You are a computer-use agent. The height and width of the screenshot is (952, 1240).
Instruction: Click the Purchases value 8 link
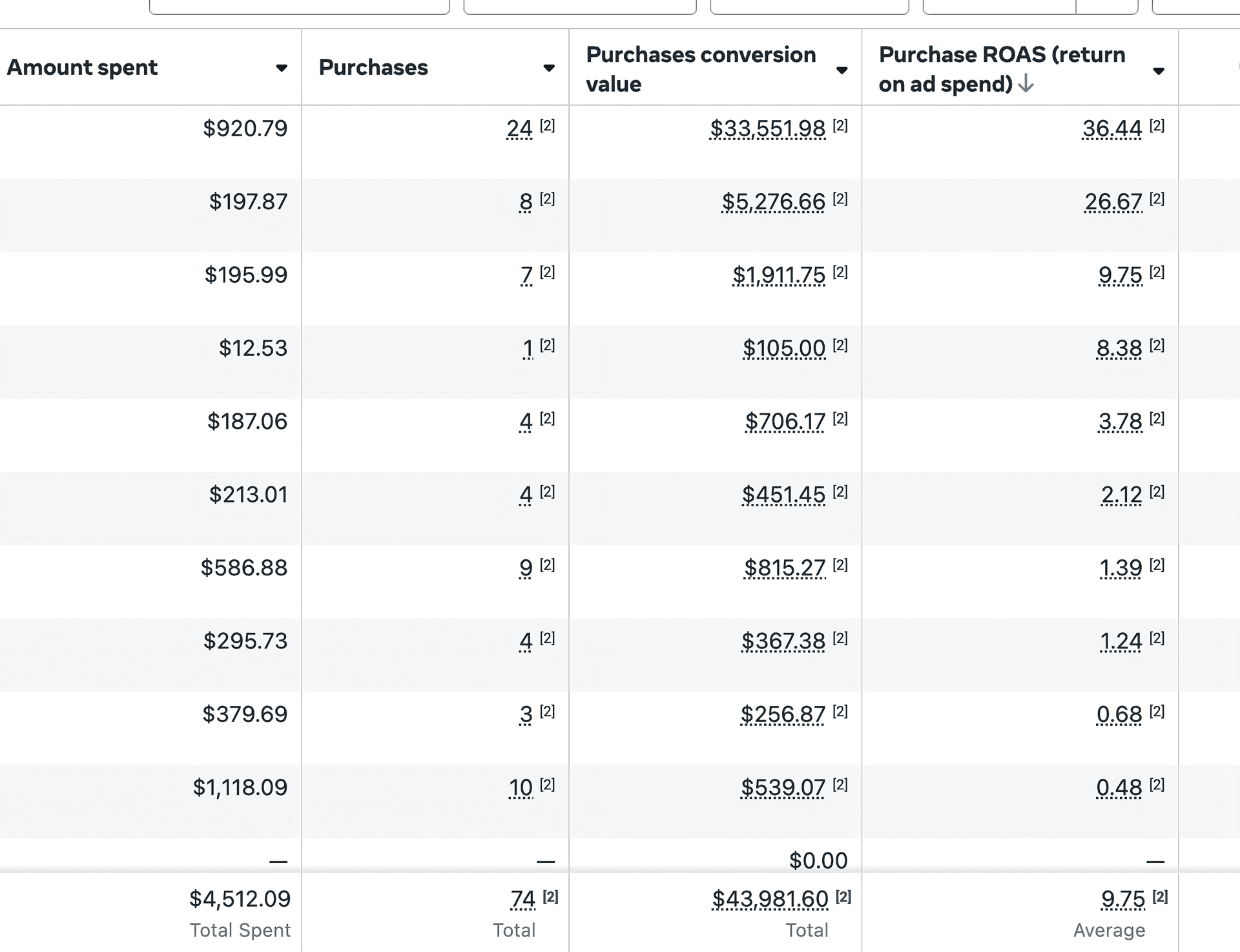pos(524,202)
